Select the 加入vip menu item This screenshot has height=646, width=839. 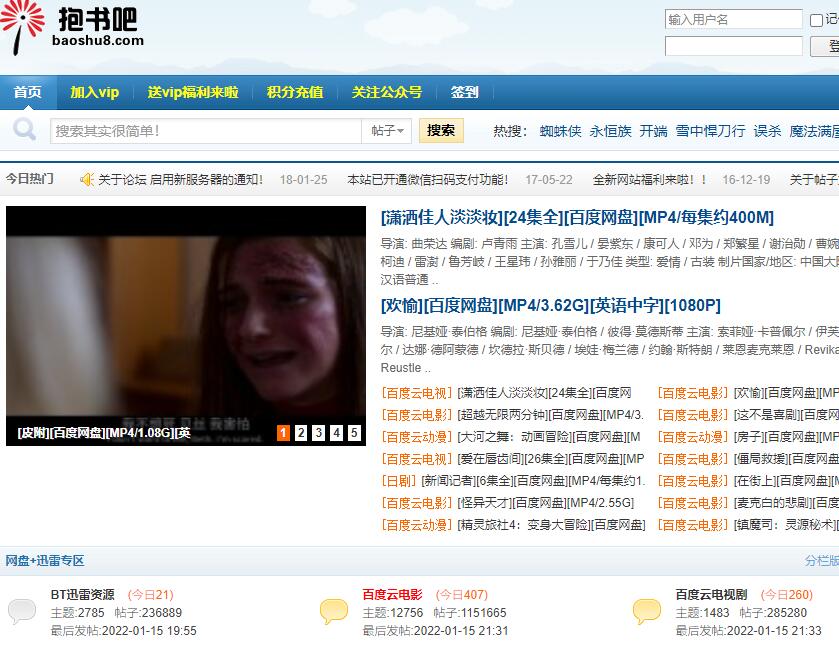[x=94, y=92]
